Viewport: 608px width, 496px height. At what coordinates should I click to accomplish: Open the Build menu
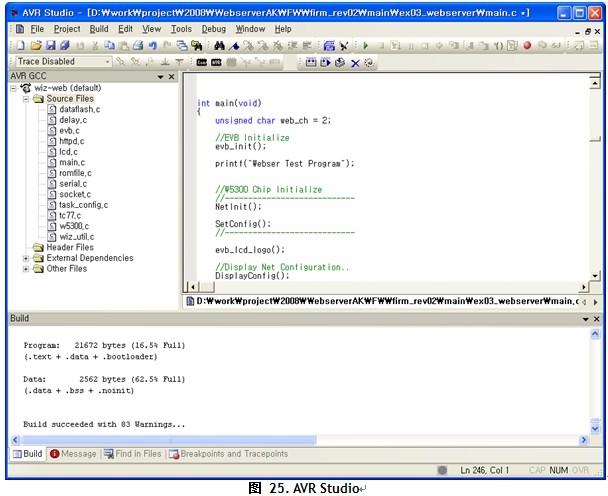coord(99,29)
